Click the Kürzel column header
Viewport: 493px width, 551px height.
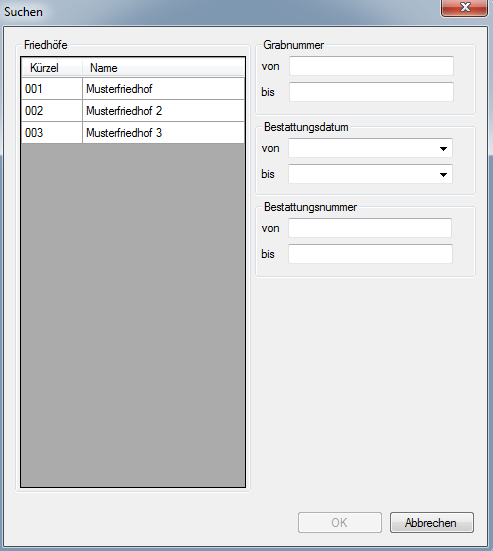(52, 67)
